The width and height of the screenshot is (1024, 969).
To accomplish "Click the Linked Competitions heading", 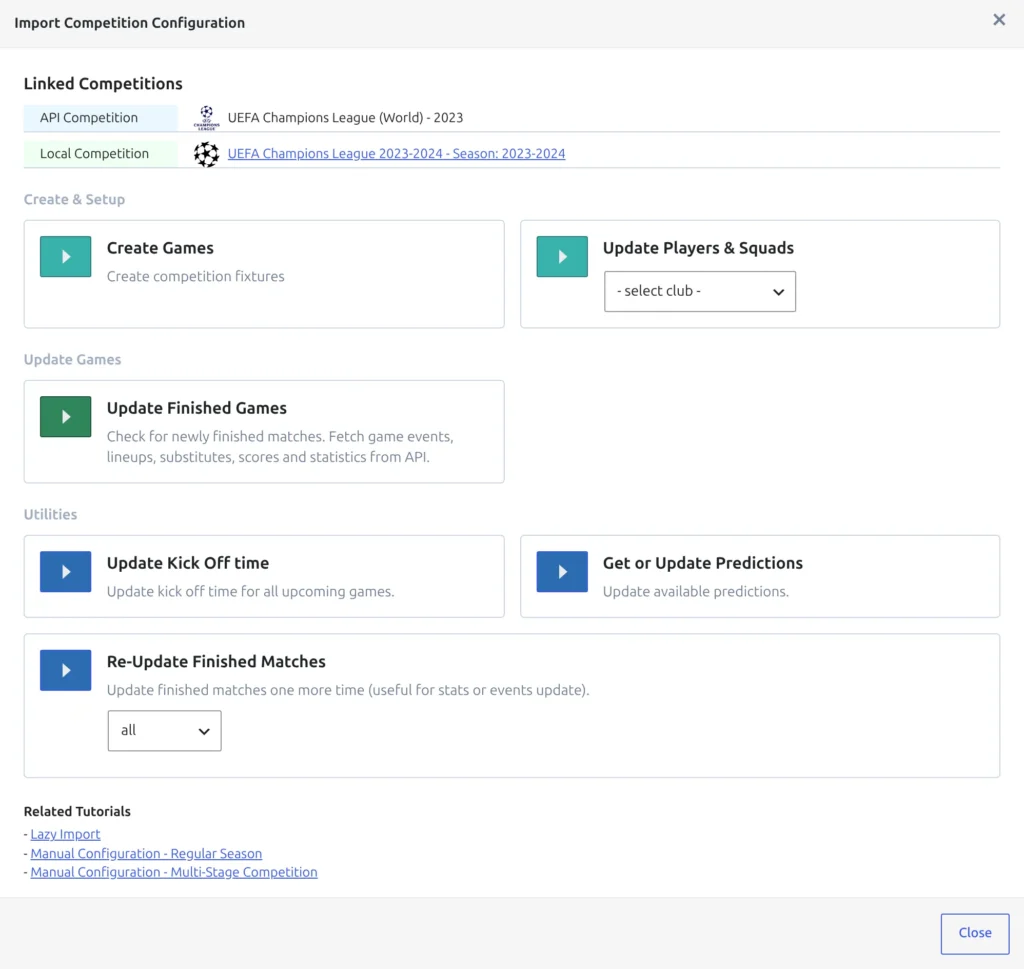I will [103, 84].
